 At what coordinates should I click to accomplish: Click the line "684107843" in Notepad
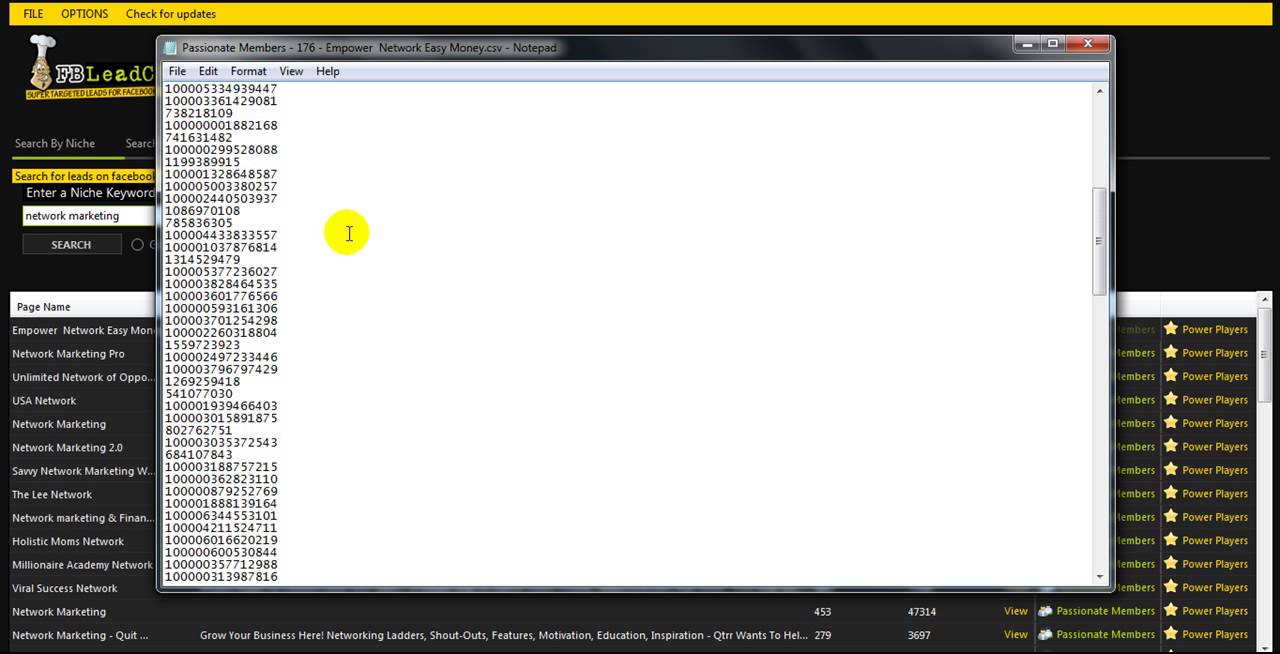[198, 455]
